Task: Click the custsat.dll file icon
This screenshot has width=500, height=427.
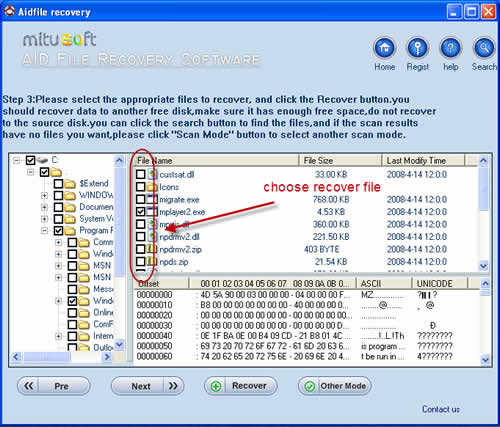Action: [153, 174]
